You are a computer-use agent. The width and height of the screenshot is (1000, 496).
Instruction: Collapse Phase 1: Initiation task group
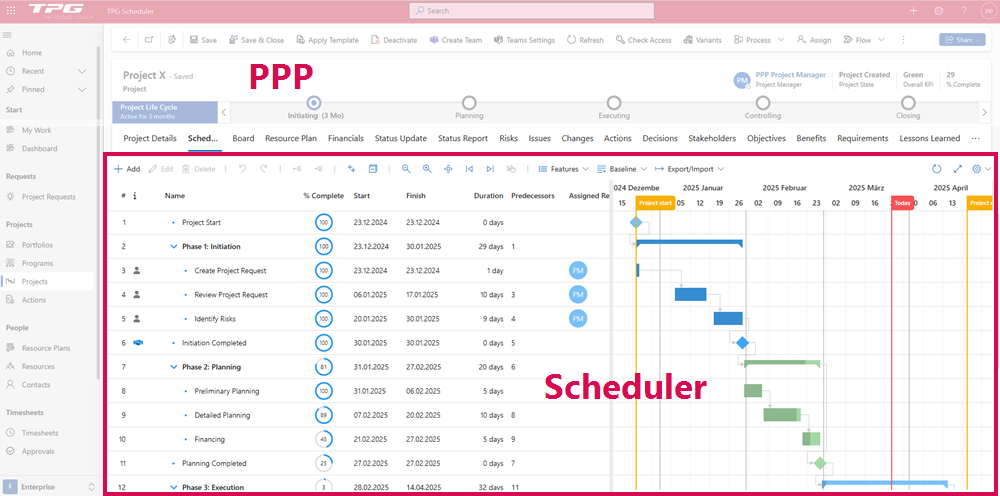pyautogui.click(x=174, y=246)
